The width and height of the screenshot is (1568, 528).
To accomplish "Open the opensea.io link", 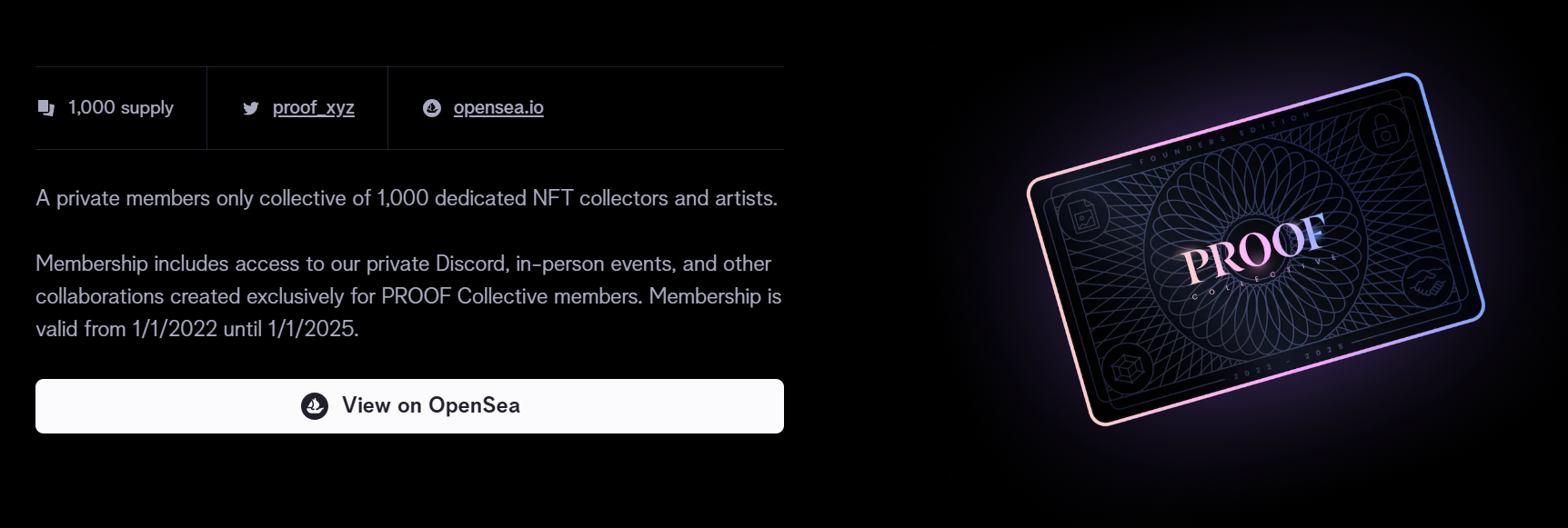I will click(x=498, y=107).
